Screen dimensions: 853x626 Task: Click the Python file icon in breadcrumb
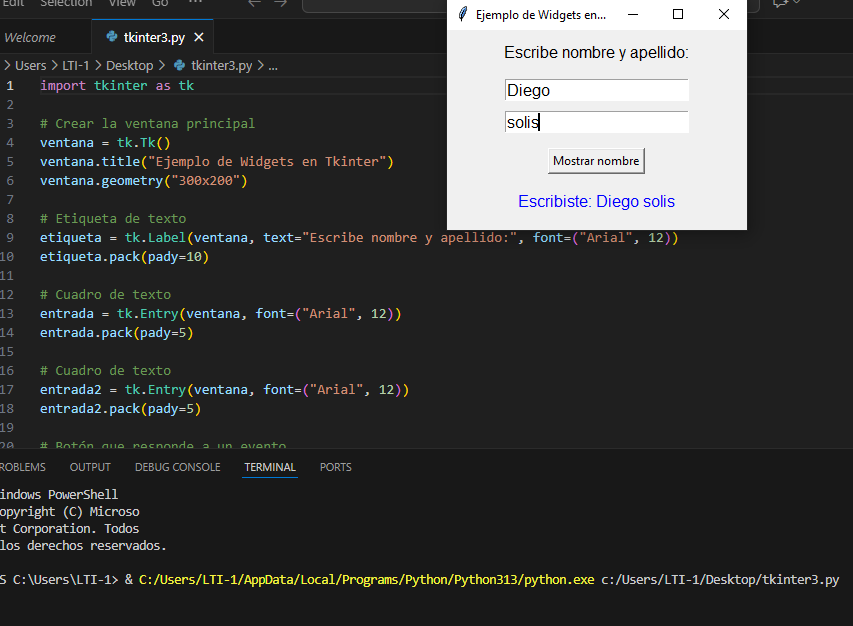point(180,65)
